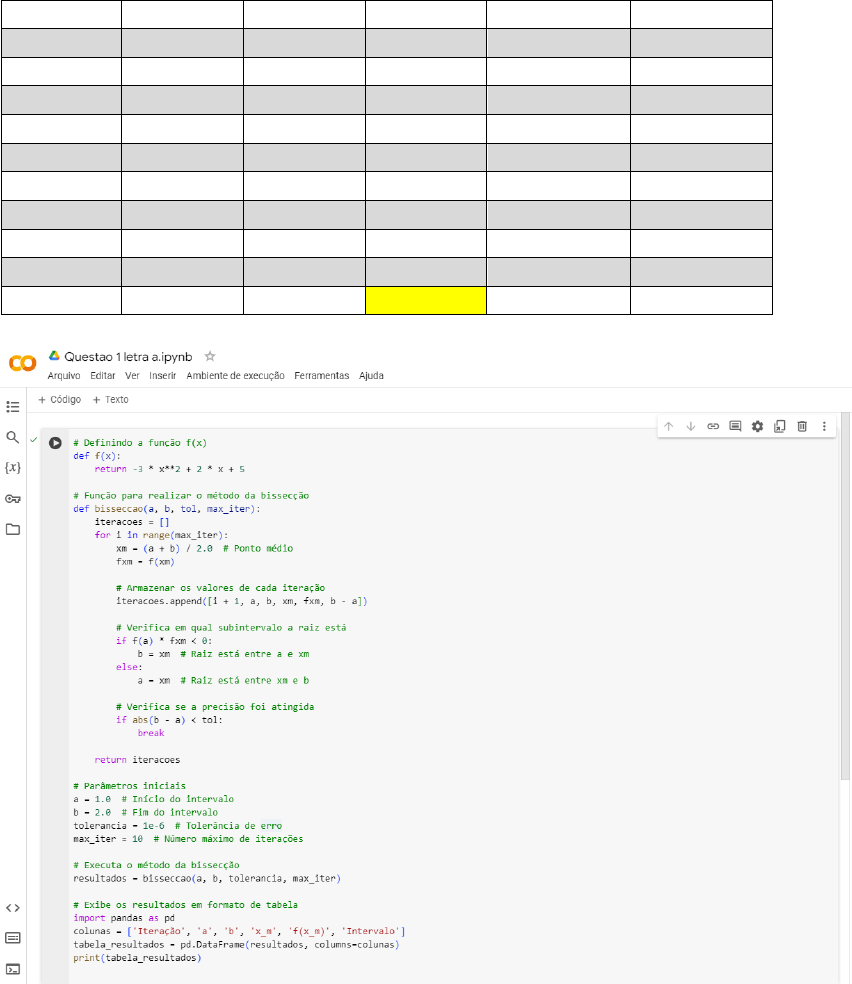Screen dimensions: 852x984
Task: Open the table of contents sidebar
Action: coord(13,407)
